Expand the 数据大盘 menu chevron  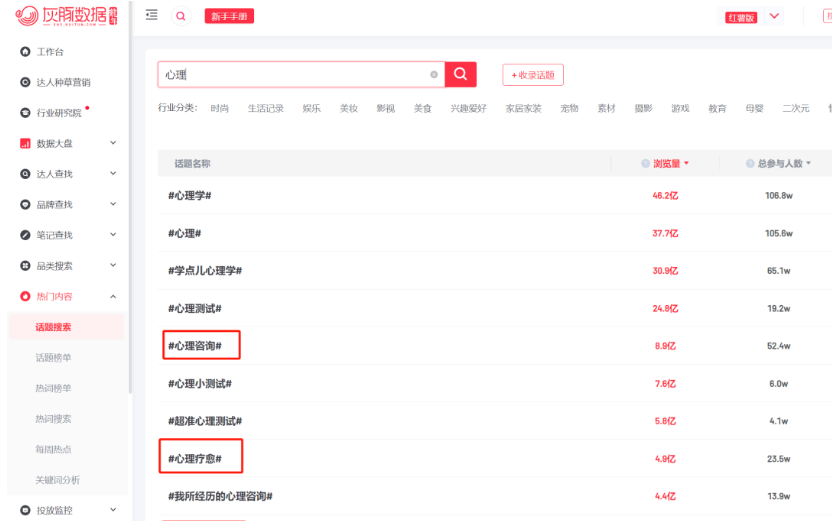pyautogui.click(x=113, y=143)
